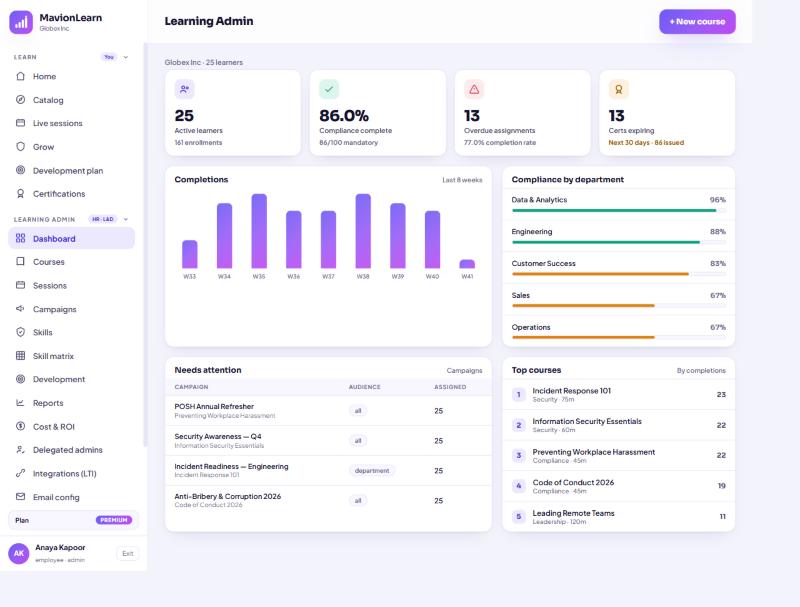Click the Sales department row

pyautogui.click(x=619, y=300)
